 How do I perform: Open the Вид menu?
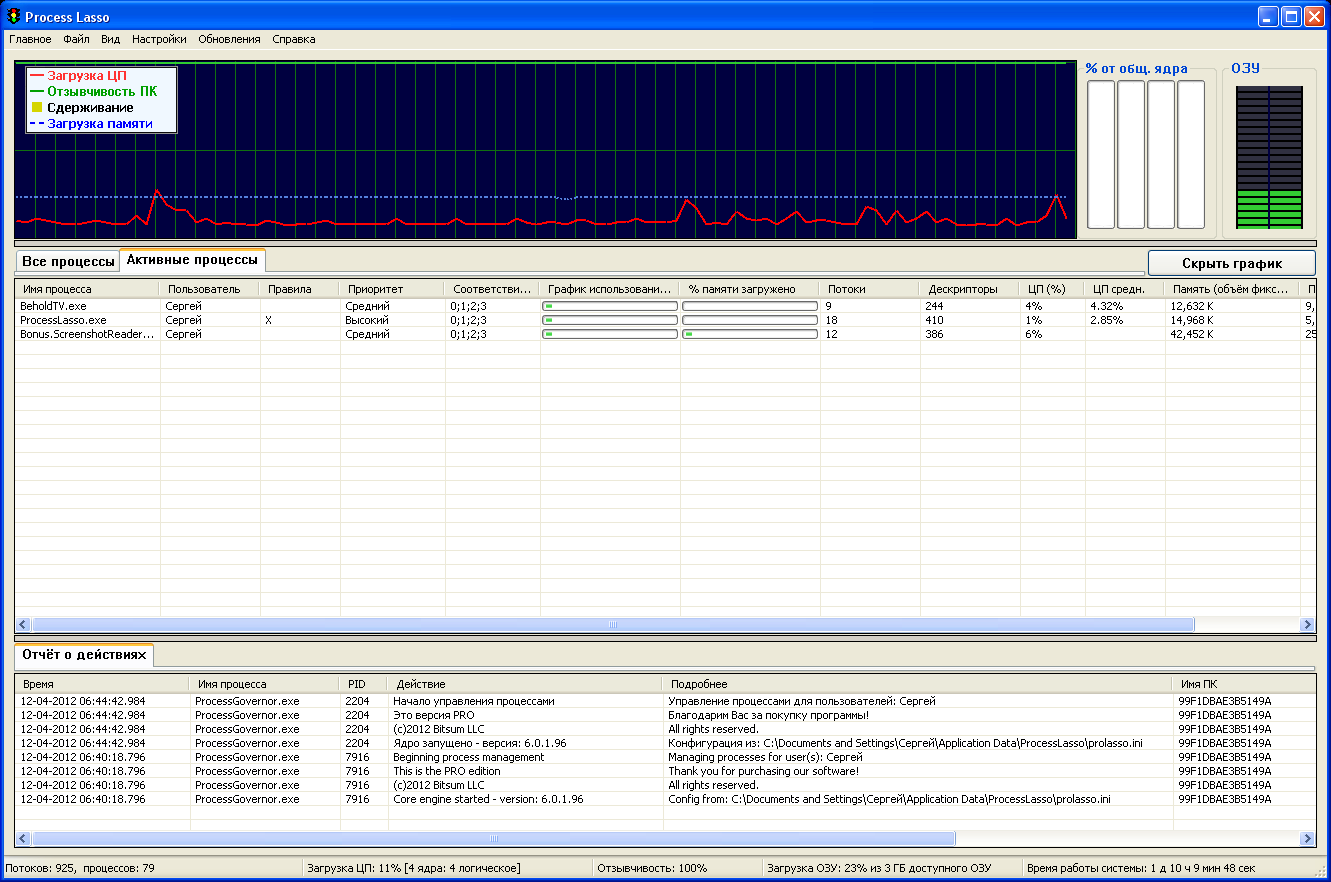[110, 39]
